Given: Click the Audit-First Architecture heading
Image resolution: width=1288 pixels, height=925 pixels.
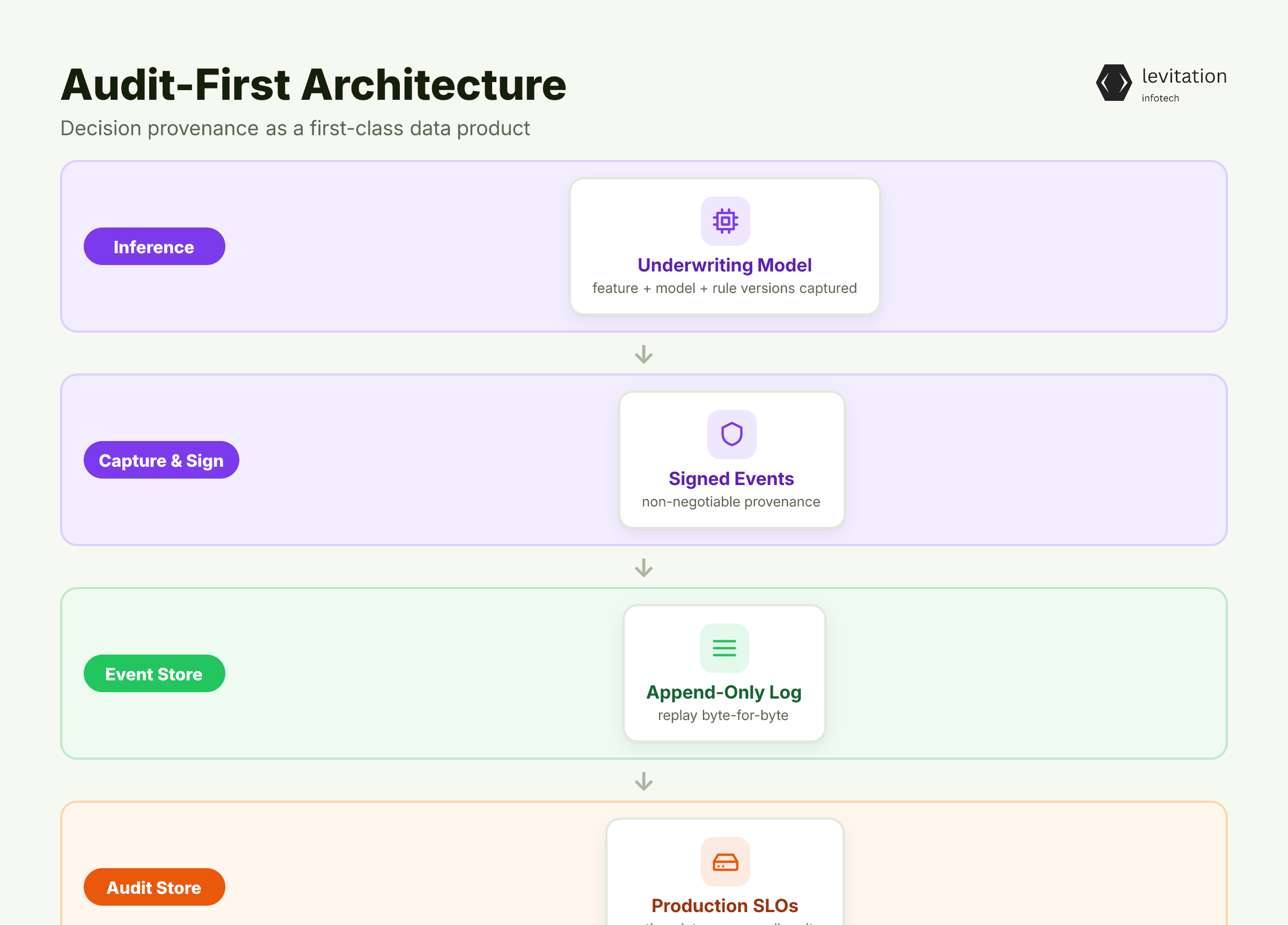Looking at the screenshot, I should pyautogui.click(x=313, y=85).
